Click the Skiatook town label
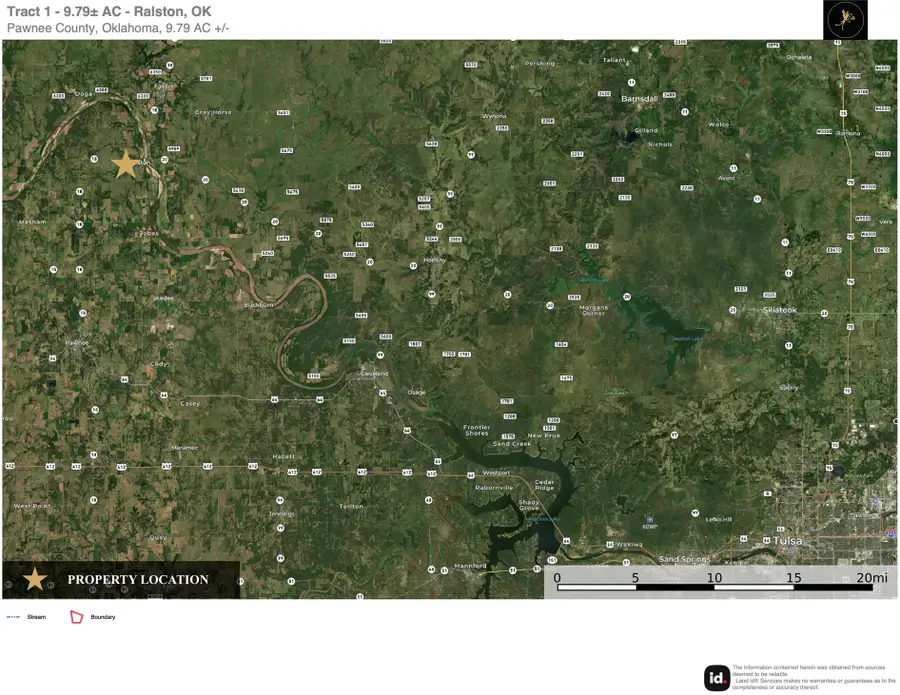 pos(780,310)
